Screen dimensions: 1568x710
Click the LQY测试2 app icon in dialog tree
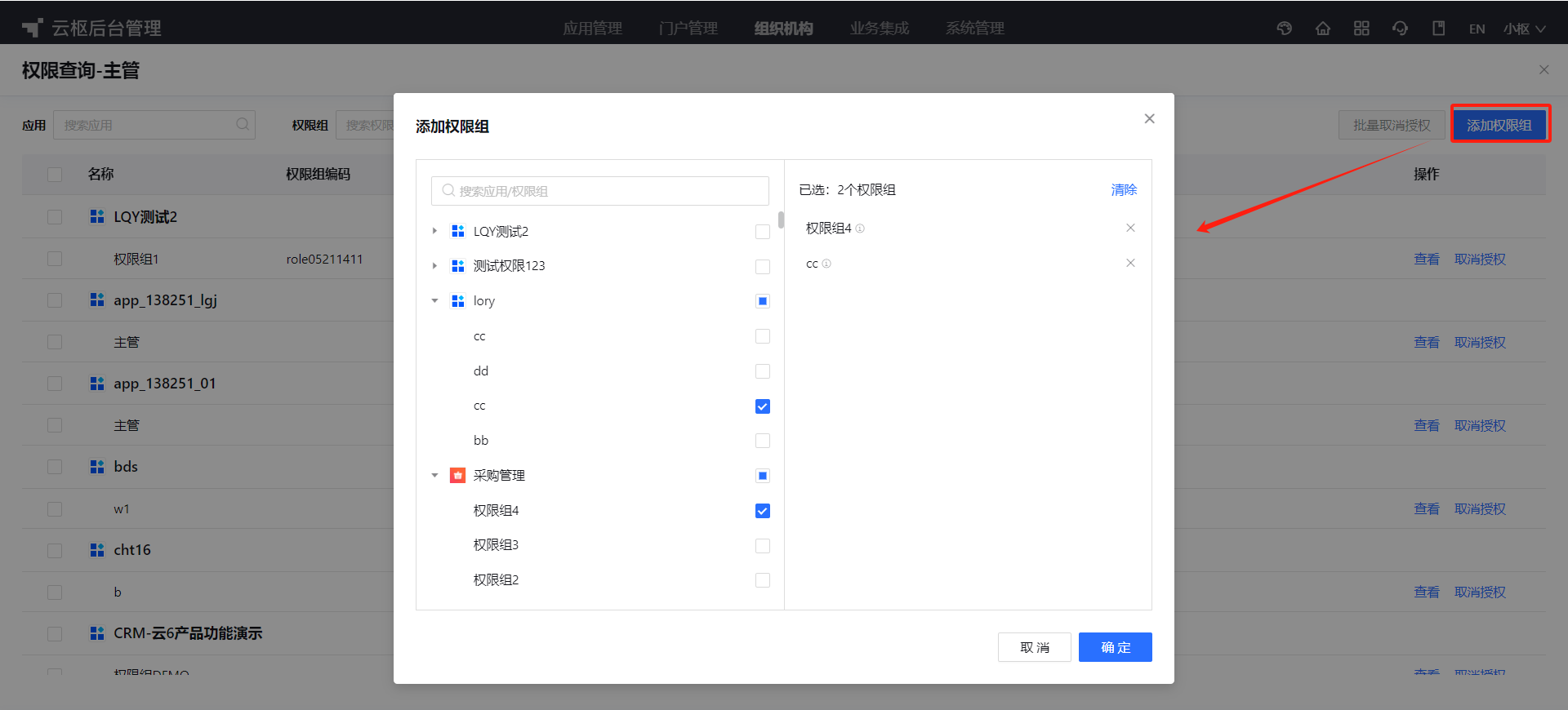point(458,231)
